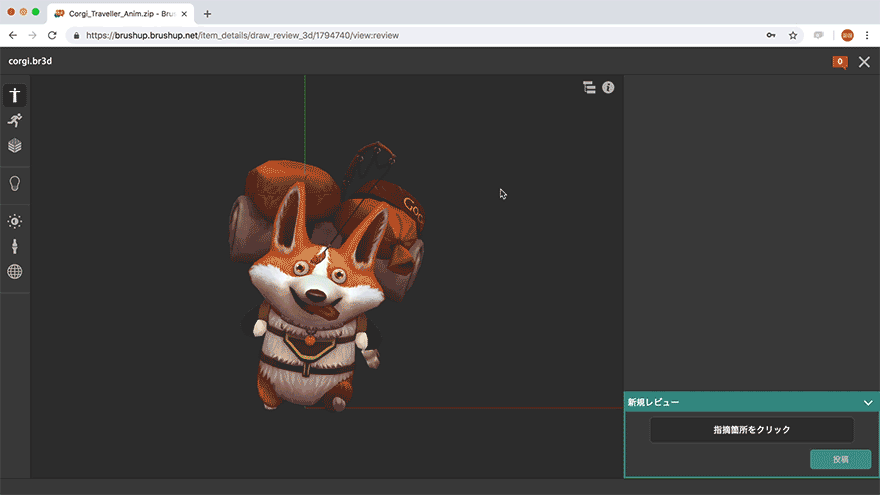Go forward in browser history
The width and height of the screenshot is (880, 495).
pyautogui.click(x=33, y=35)
